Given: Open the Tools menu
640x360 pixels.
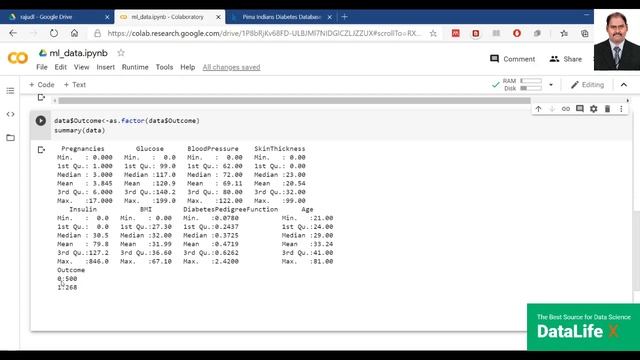Looking at the screenshot, I should click(x=164, y=67).
